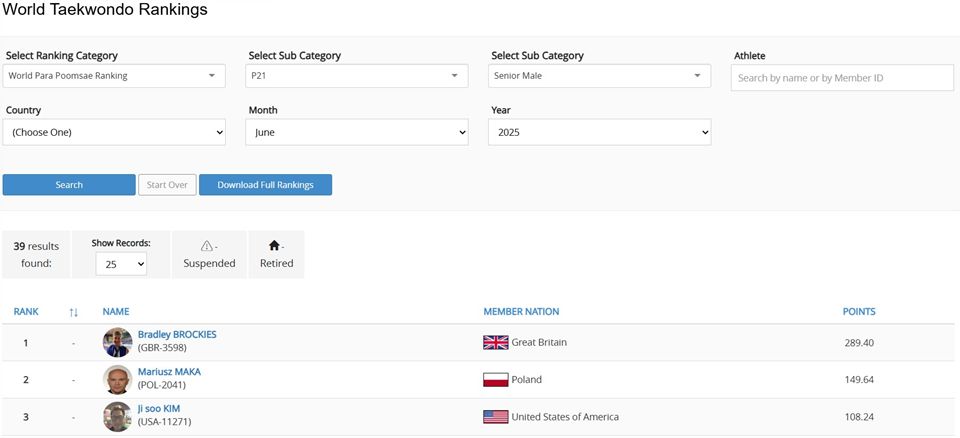Screen dimensions: 960x438
Task: Click member ID (GBR-3598)
Action: [x=162, y=348]
